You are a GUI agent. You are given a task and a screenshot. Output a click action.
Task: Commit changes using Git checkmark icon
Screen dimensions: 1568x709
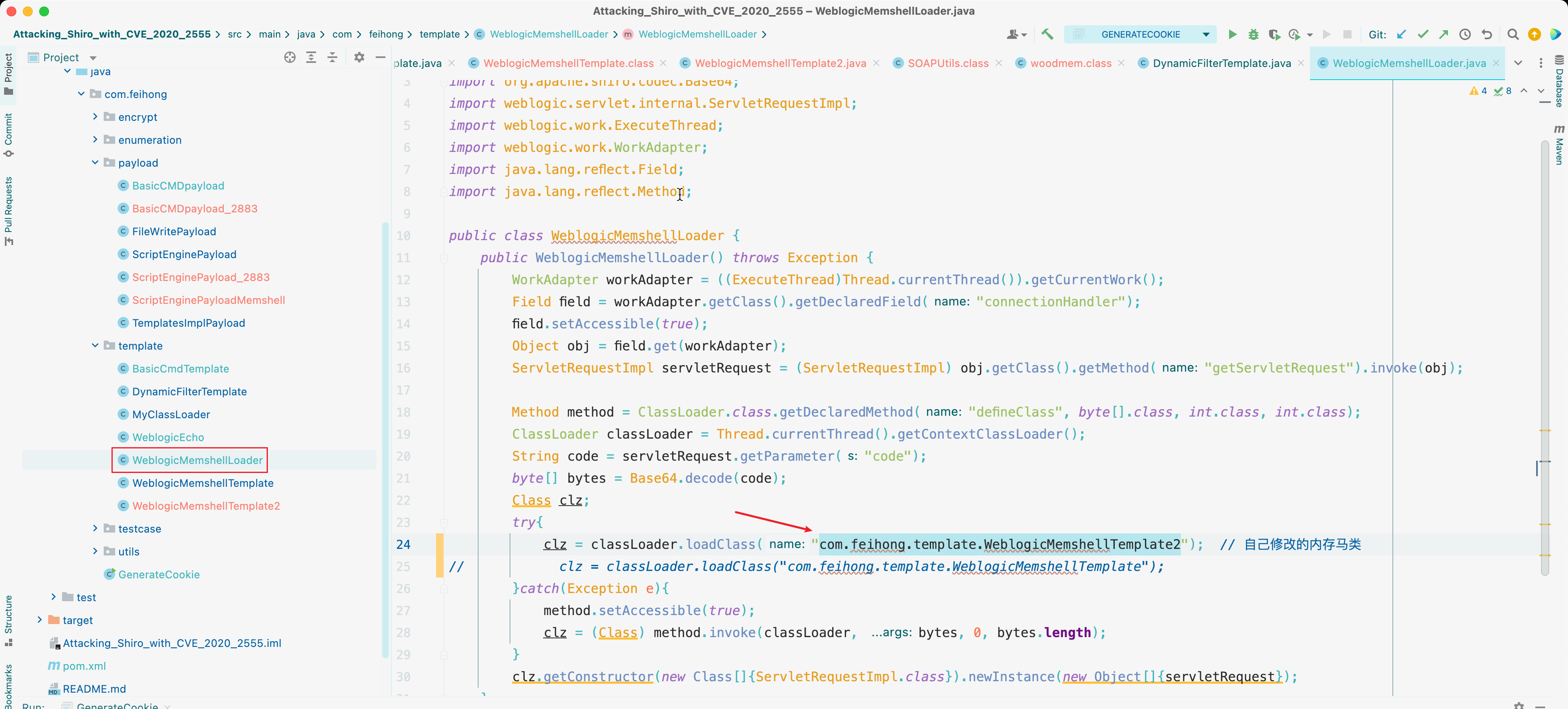click(x=1423, y=35)
